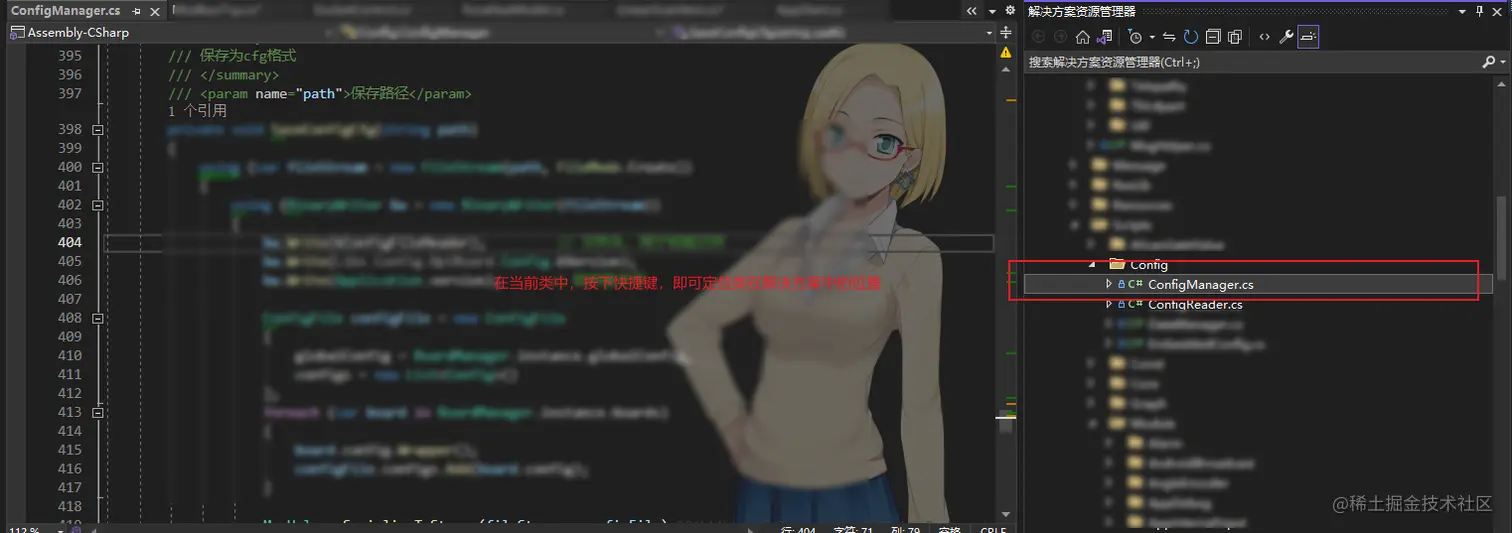The image size is (1512, 533).
Task: Click the warning indicator above editor scrollbar
Action: pos(1005,53)
